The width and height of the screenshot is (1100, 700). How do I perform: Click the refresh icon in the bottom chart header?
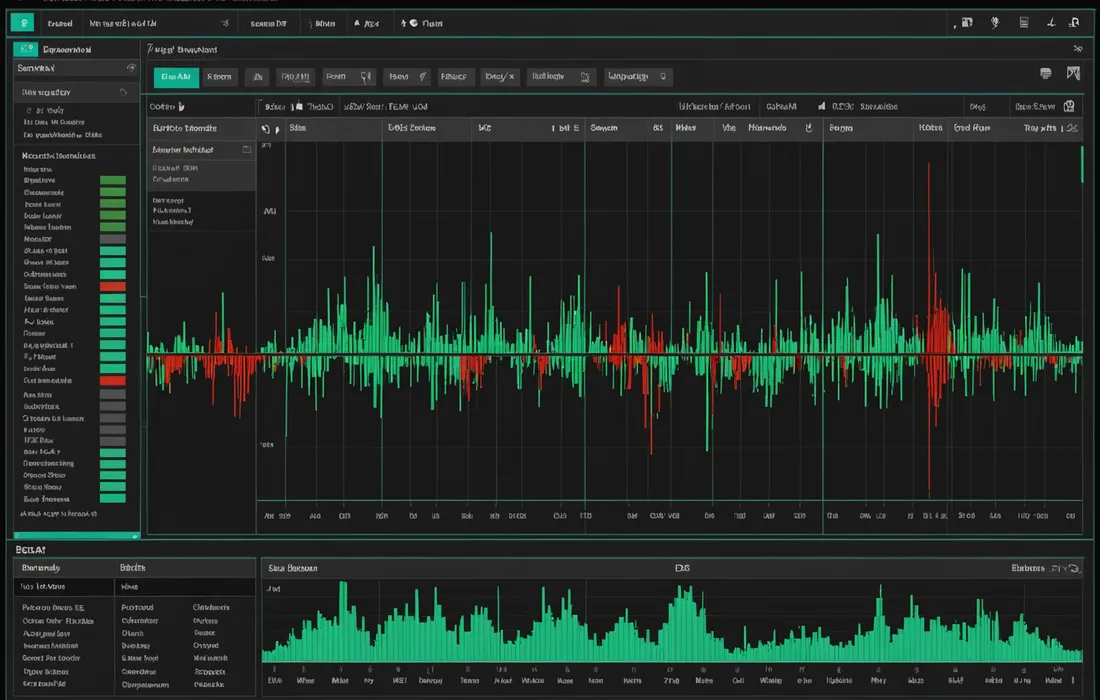[x=1075, y=568]
